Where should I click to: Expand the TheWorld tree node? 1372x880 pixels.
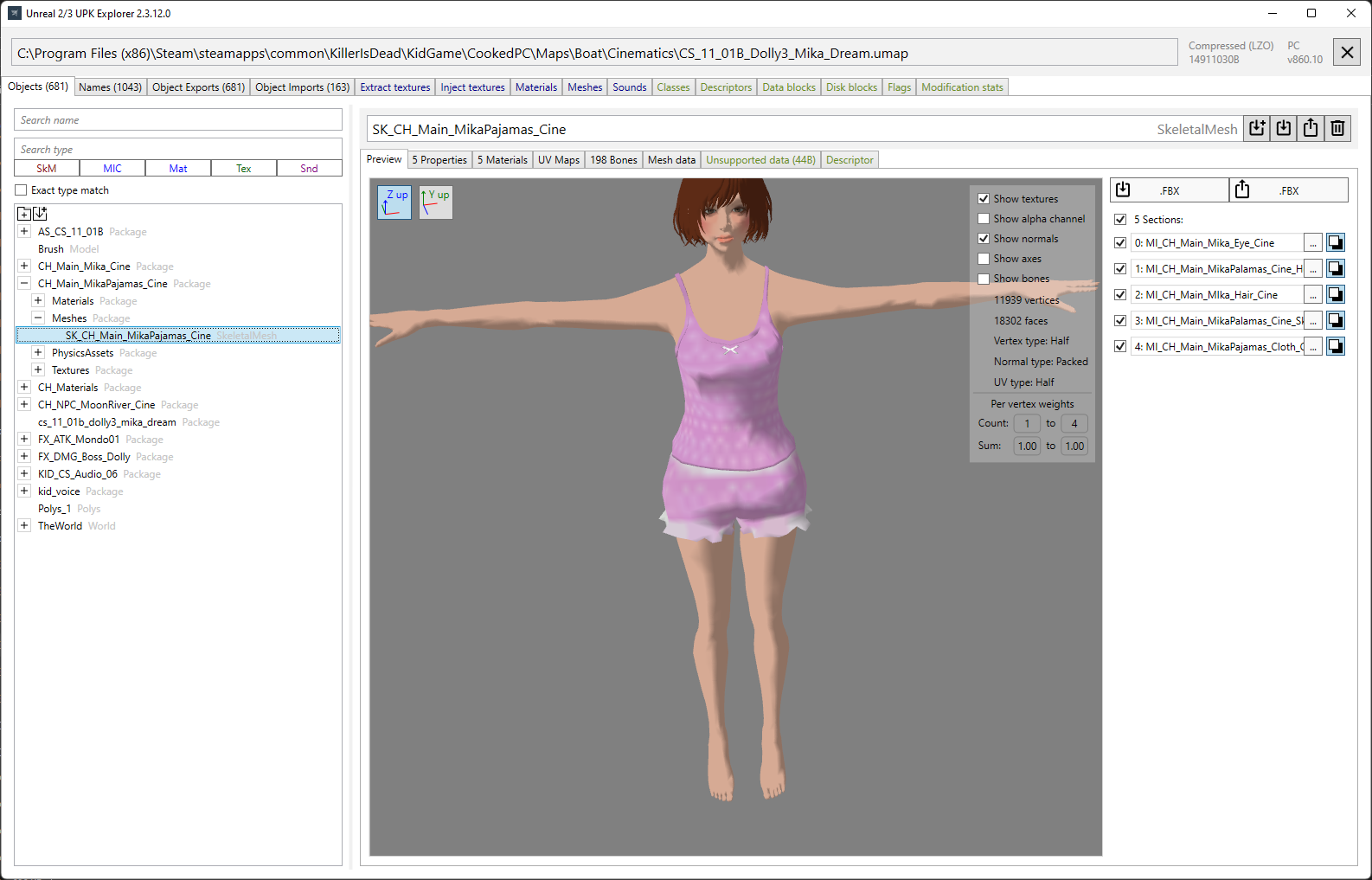pyautogui.click(x=24, y=526)
